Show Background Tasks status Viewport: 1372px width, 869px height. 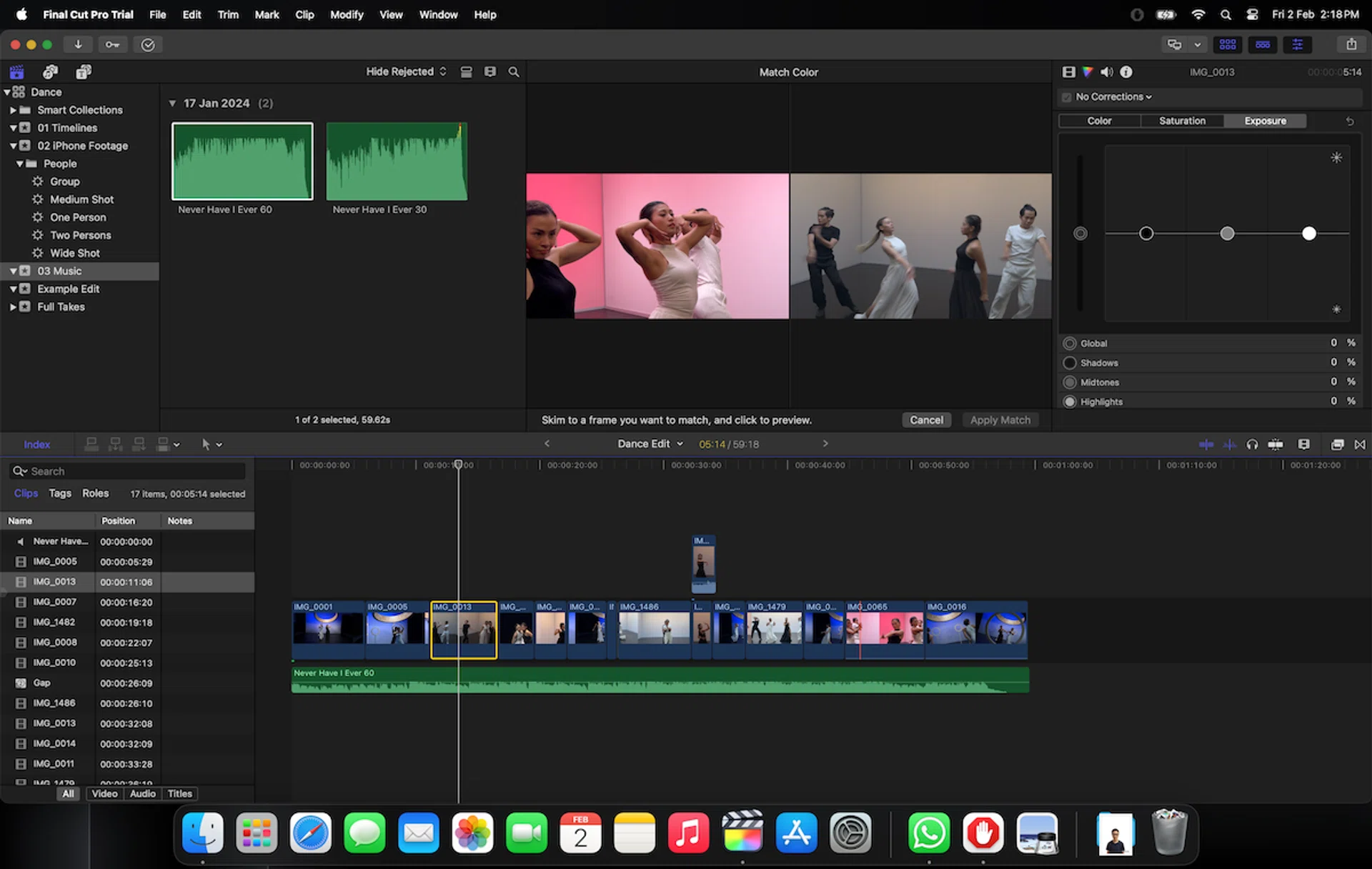[x=148, y=44]
